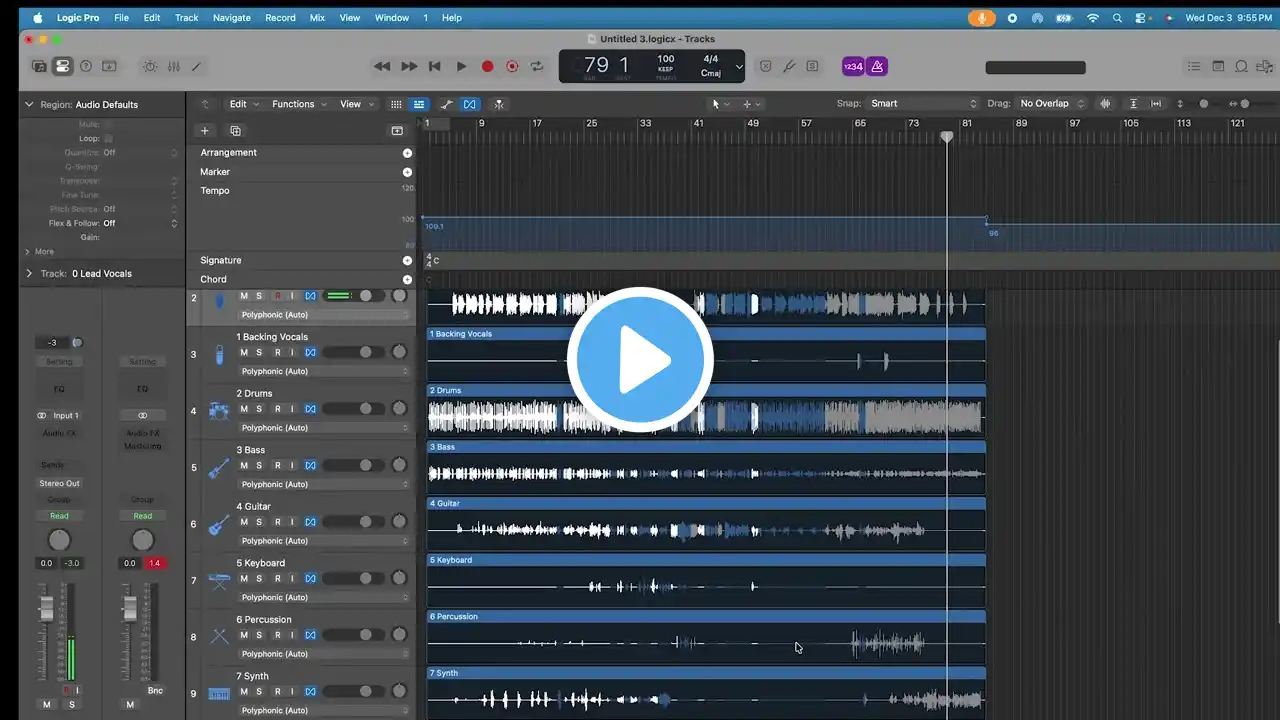The width and height of the screenshot is (1280, 720).
Task: Open the Edit menu in Tracks area
Action: pos(244,104)
